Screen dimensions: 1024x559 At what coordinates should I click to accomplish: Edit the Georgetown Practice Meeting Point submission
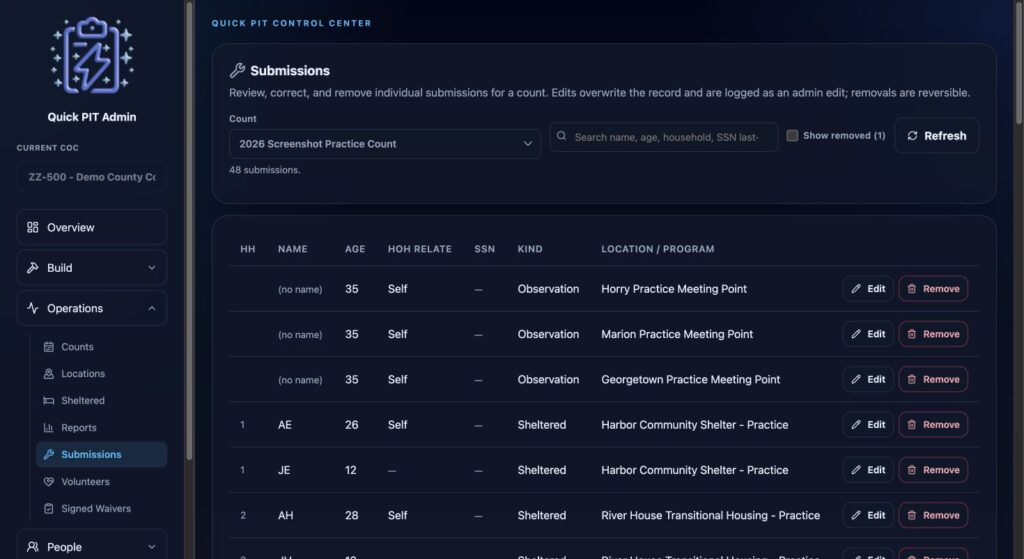(868, 379)
